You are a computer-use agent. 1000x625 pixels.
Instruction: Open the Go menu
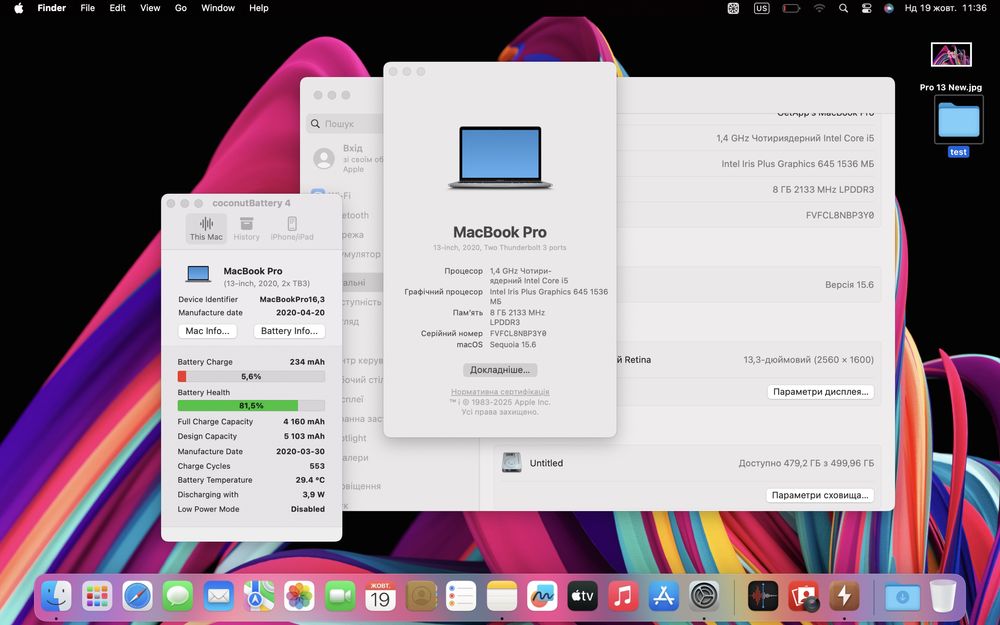tap(180, 8)
